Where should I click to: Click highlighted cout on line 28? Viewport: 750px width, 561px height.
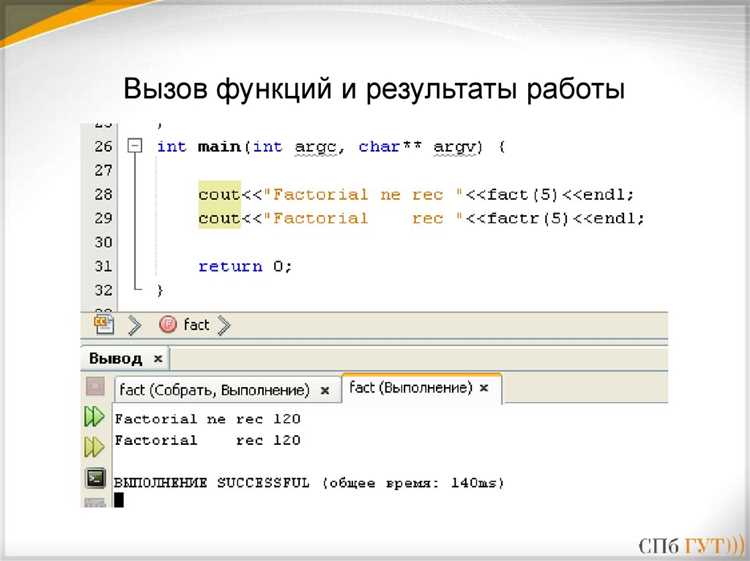pyautogui.click(x=219, y=194)
